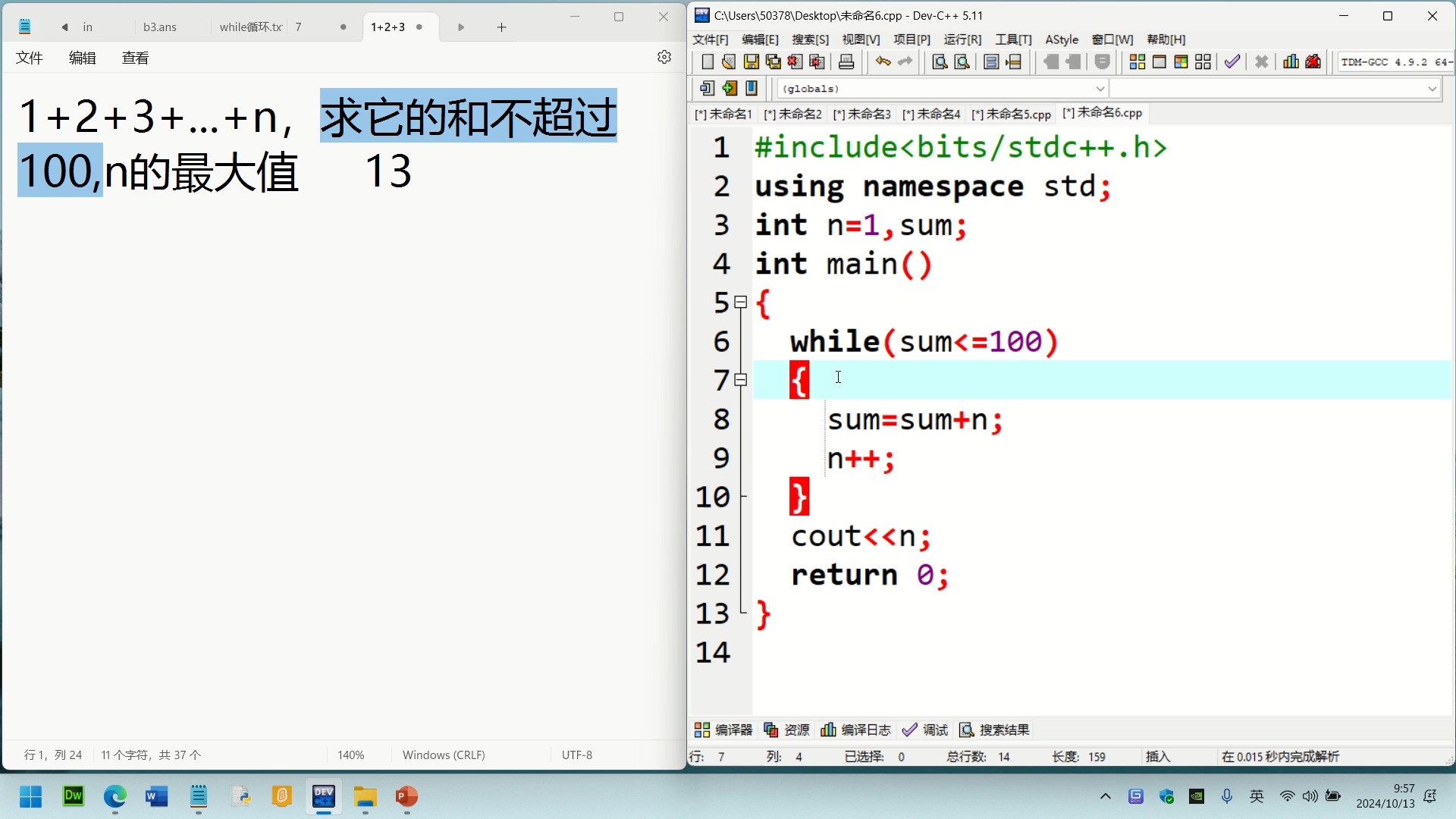Click the Close file icon in Dev-C++ toolbar
This screenshot has height=819, width=1456.
[795, 62]
